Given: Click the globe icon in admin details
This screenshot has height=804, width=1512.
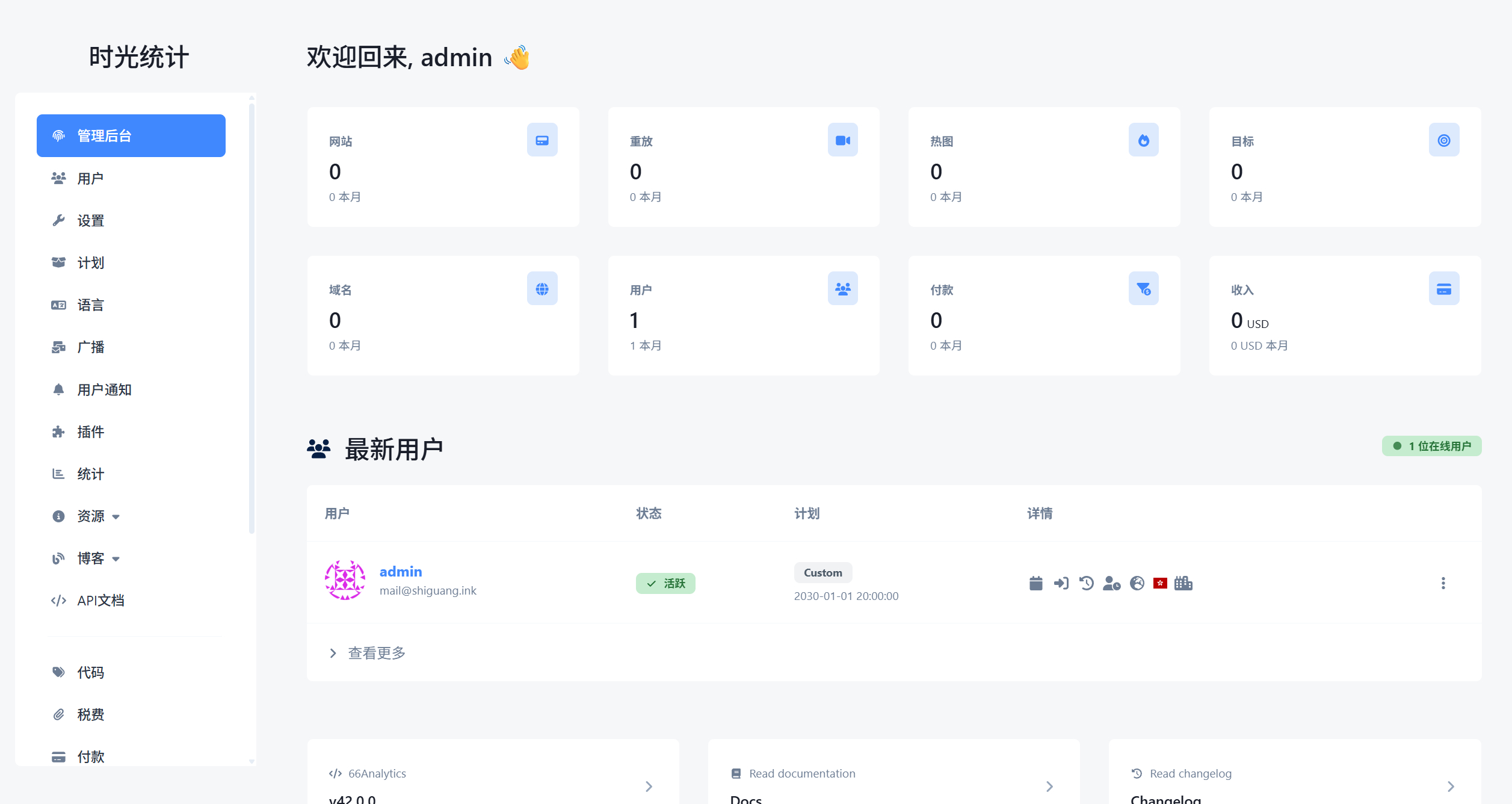Looking at the screenshot, I should pyautogui.click(x=1137, y=583).
